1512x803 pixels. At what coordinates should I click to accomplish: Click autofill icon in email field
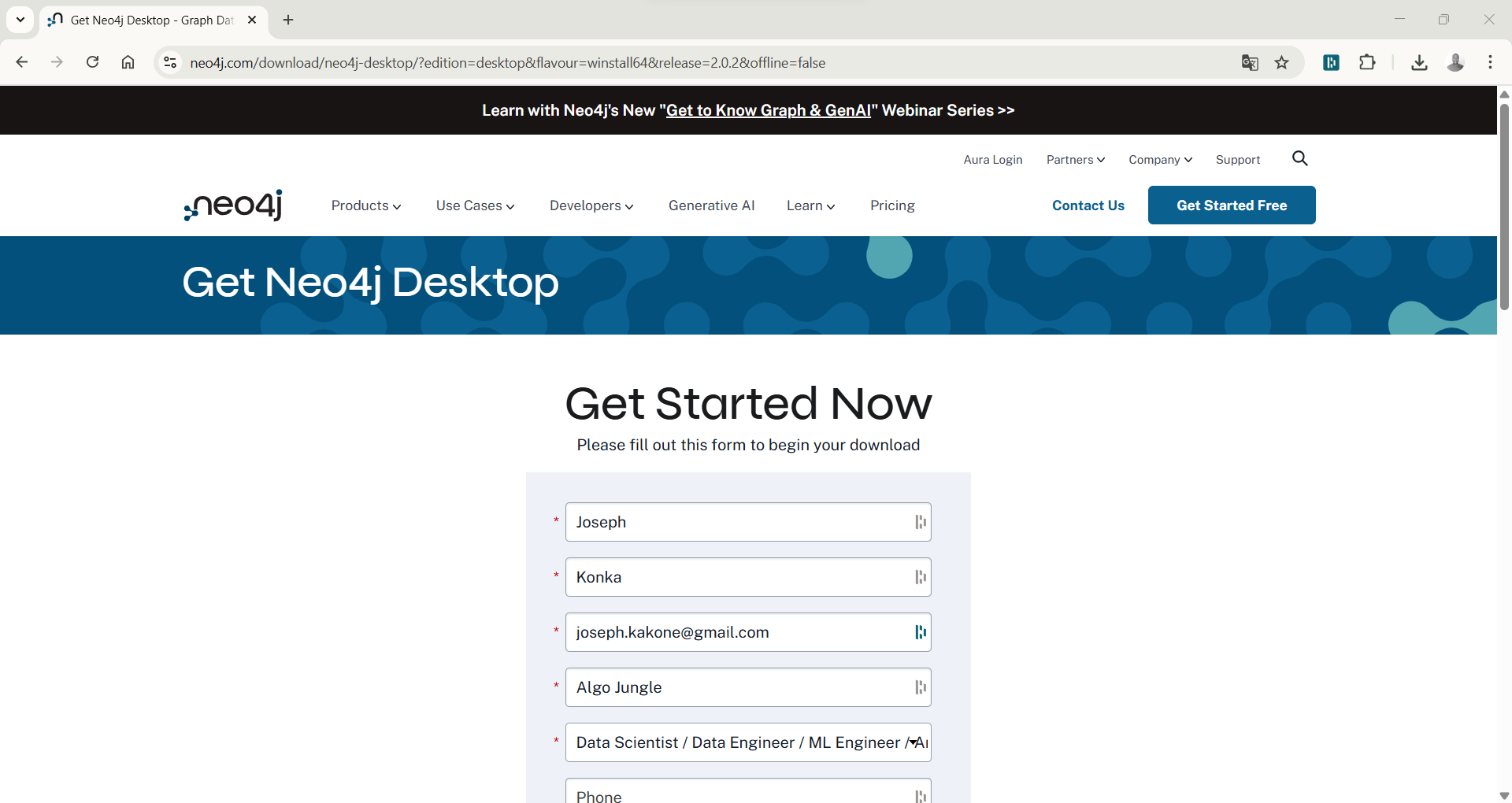920,632
